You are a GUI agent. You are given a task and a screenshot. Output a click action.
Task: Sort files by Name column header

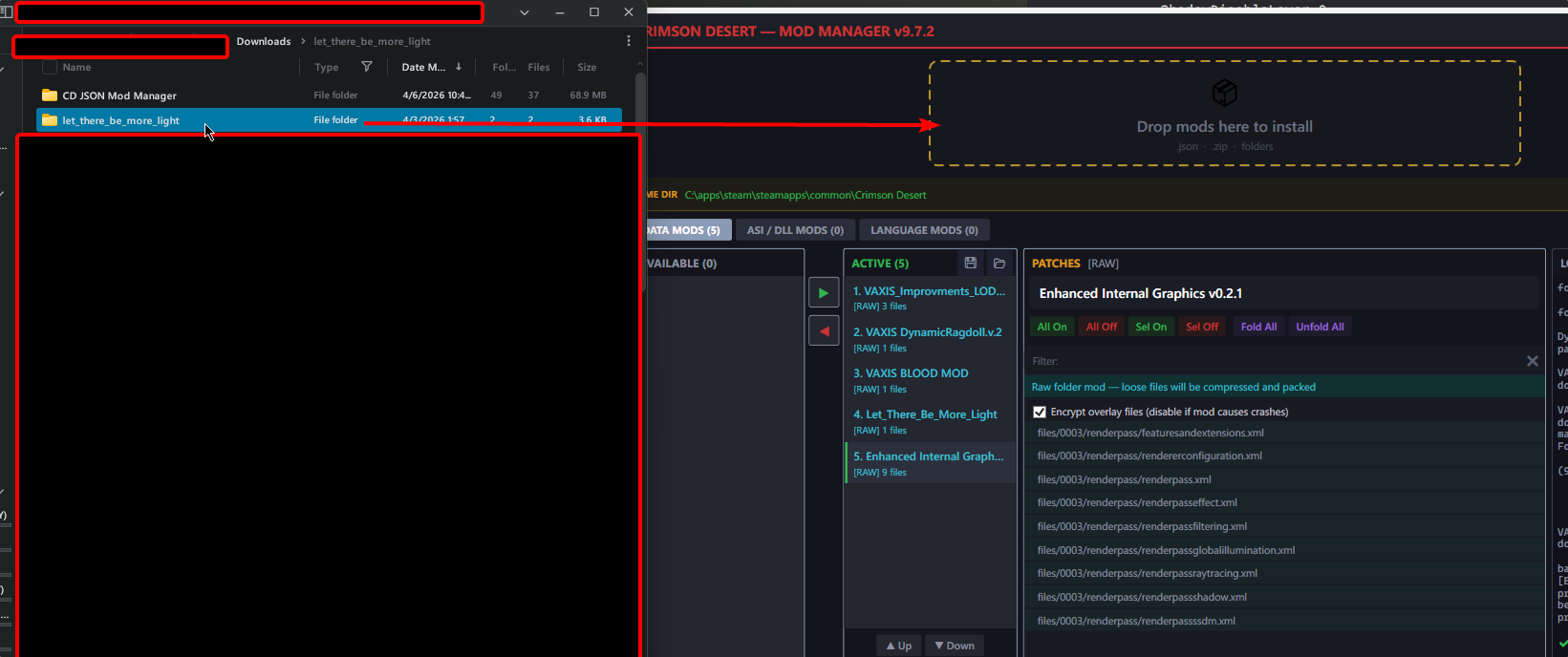coord(76,67)
